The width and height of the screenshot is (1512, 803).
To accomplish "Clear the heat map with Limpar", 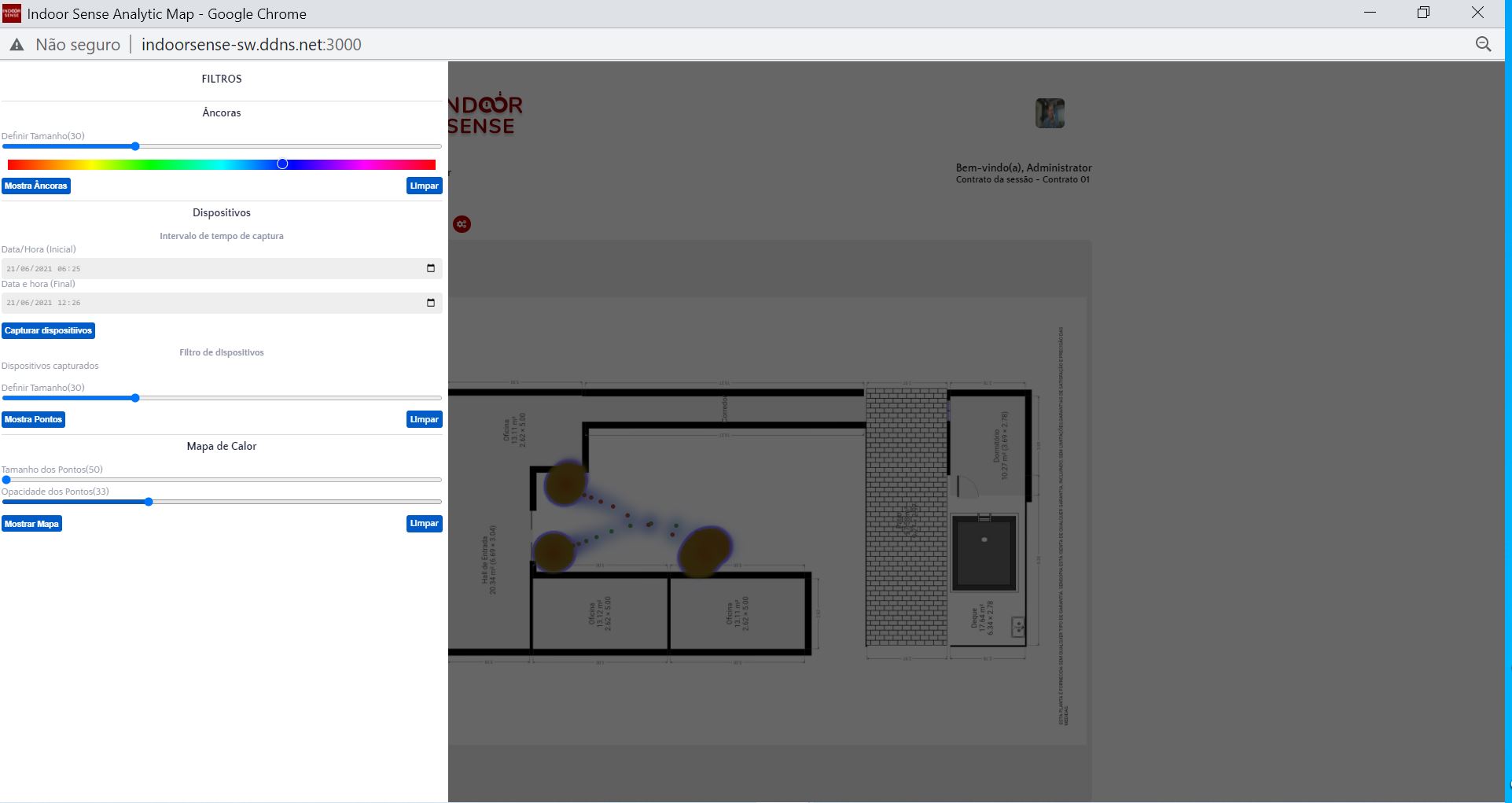I will pos(424,524).
